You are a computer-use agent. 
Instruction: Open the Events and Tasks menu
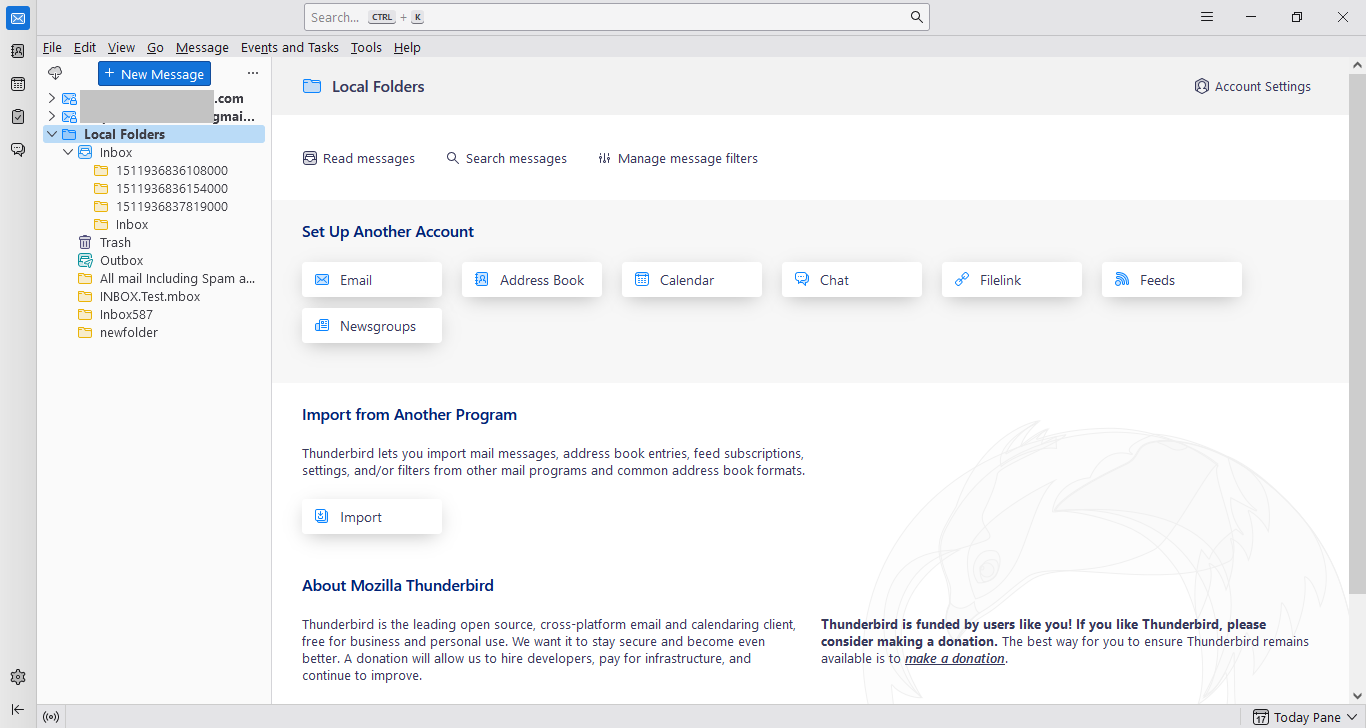pos(290,47)
